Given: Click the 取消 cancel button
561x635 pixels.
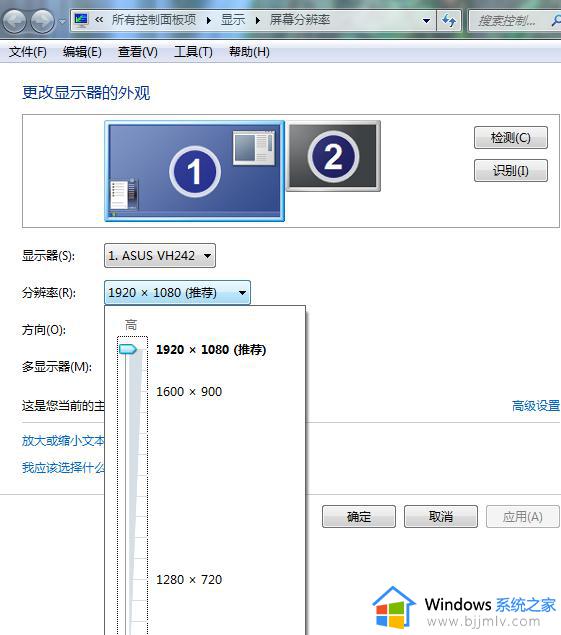Looking at the screenshot, I should pyautogui.click(x=441, y=516).
